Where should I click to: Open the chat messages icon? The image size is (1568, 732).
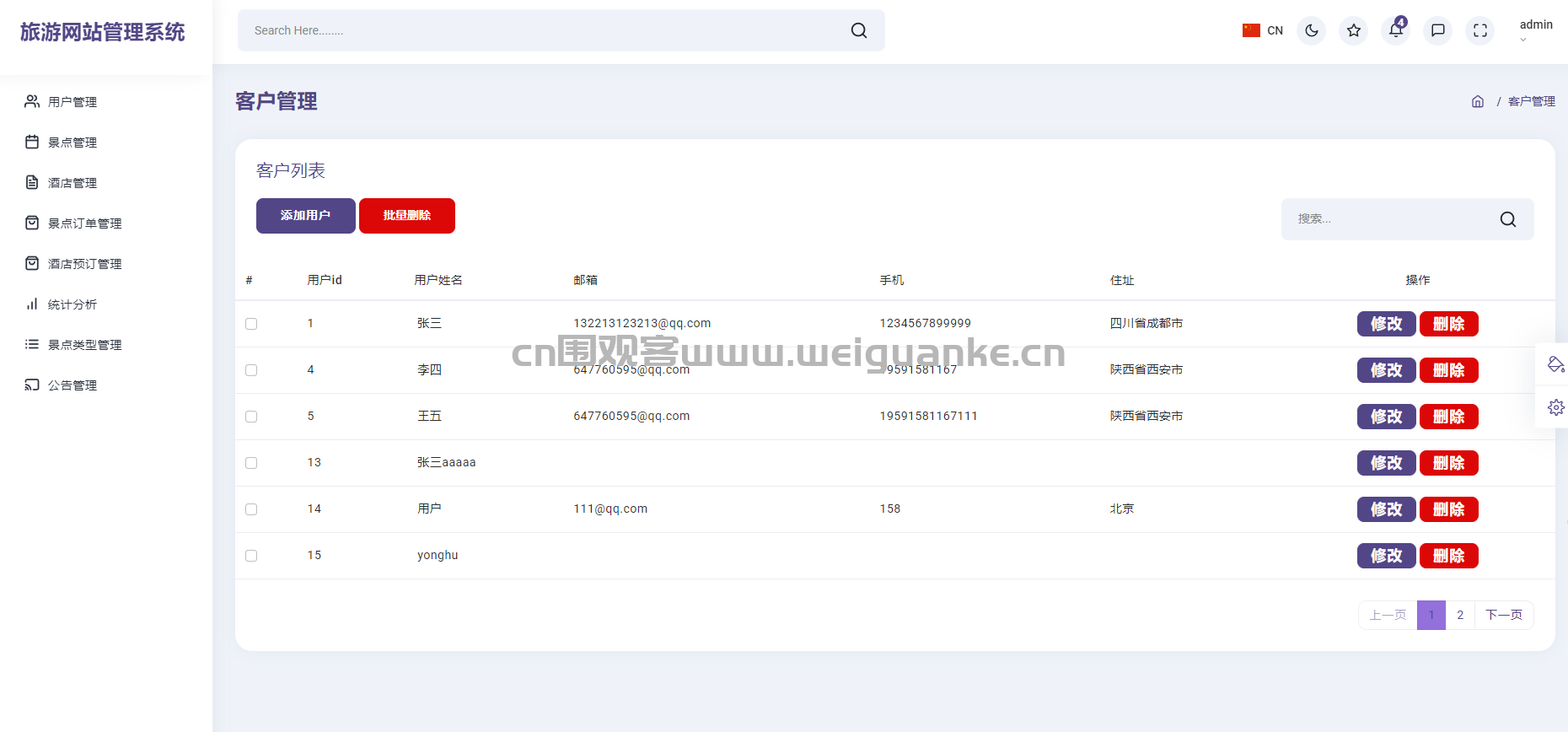(1437, 30)
